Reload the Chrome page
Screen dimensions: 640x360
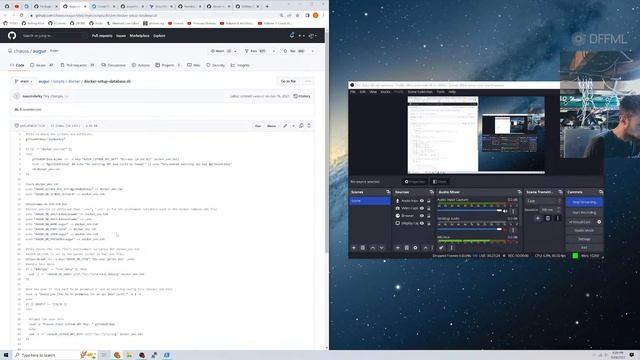[x=22, y=16]
